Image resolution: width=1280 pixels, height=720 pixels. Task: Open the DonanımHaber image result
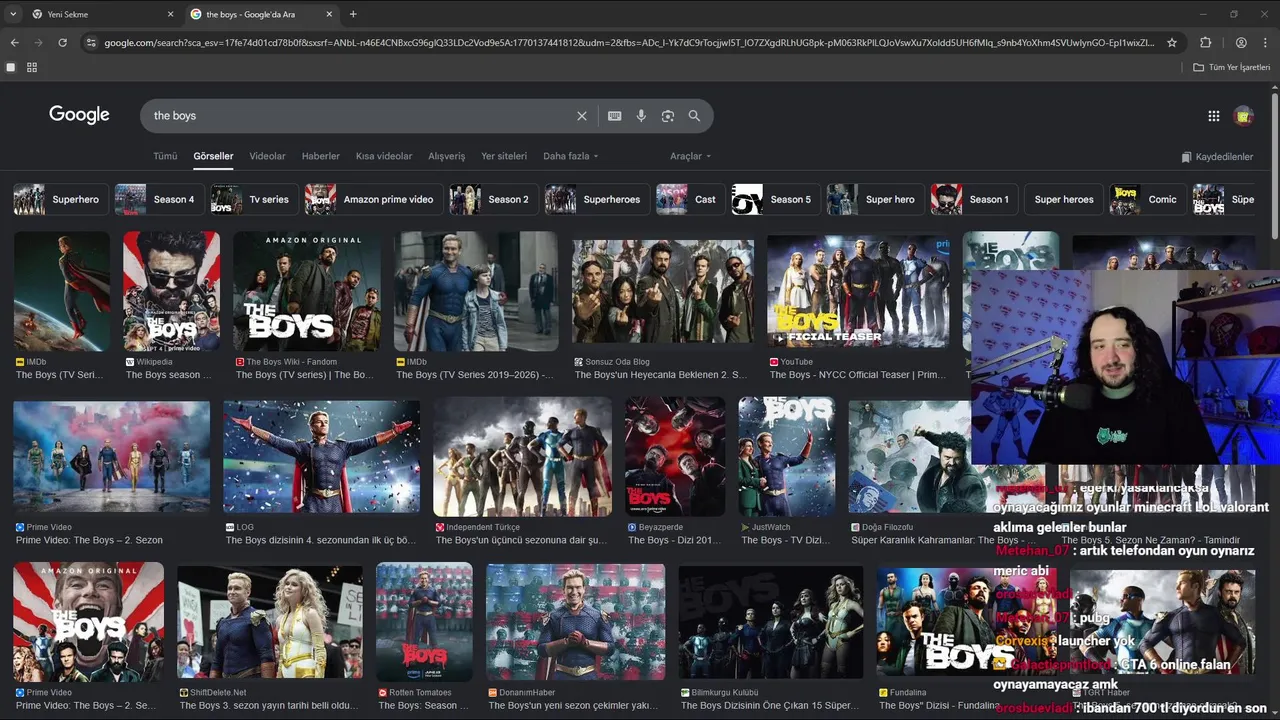click(x=575, y=622)
